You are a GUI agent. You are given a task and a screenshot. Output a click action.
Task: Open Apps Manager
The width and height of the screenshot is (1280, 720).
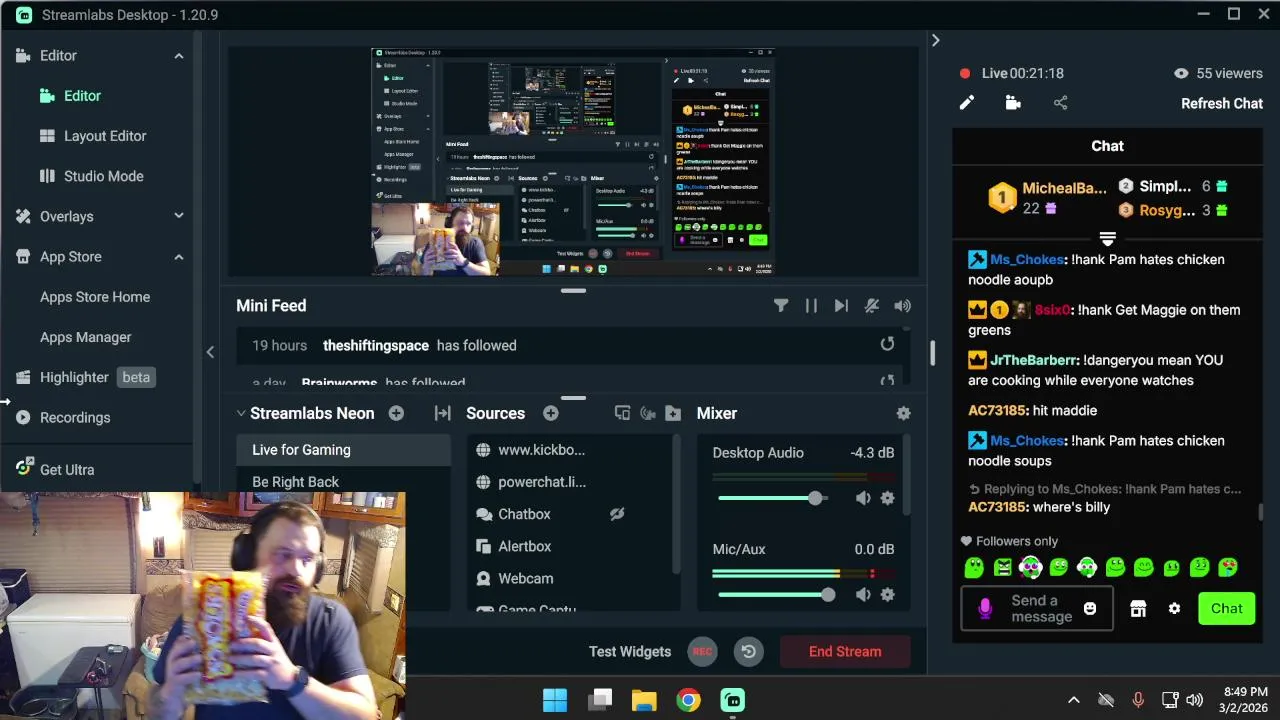tap(86, 337)
